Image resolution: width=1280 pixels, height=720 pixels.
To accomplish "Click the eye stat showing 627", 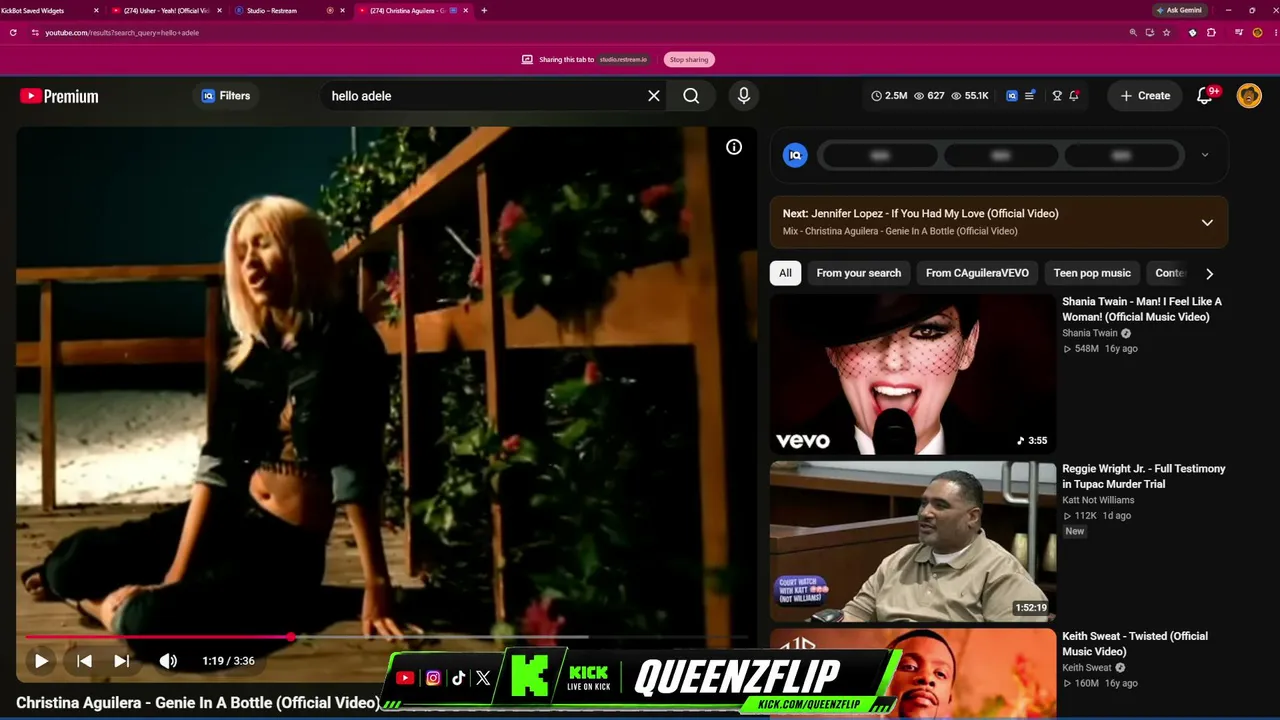I will [929, 96].
